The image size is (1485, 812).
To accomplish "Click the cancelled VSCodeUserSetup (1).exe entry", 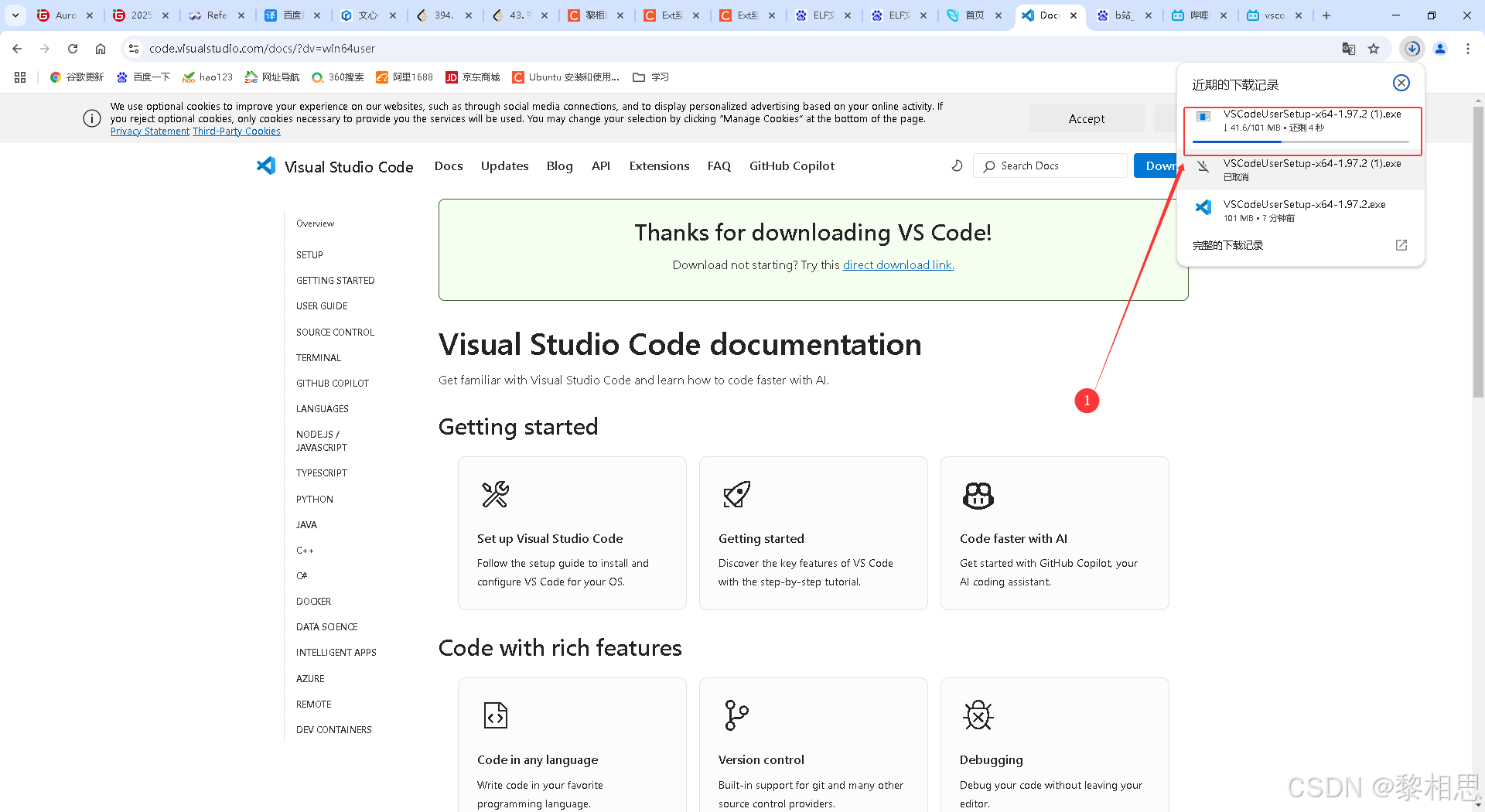I will pos(1302,170).
